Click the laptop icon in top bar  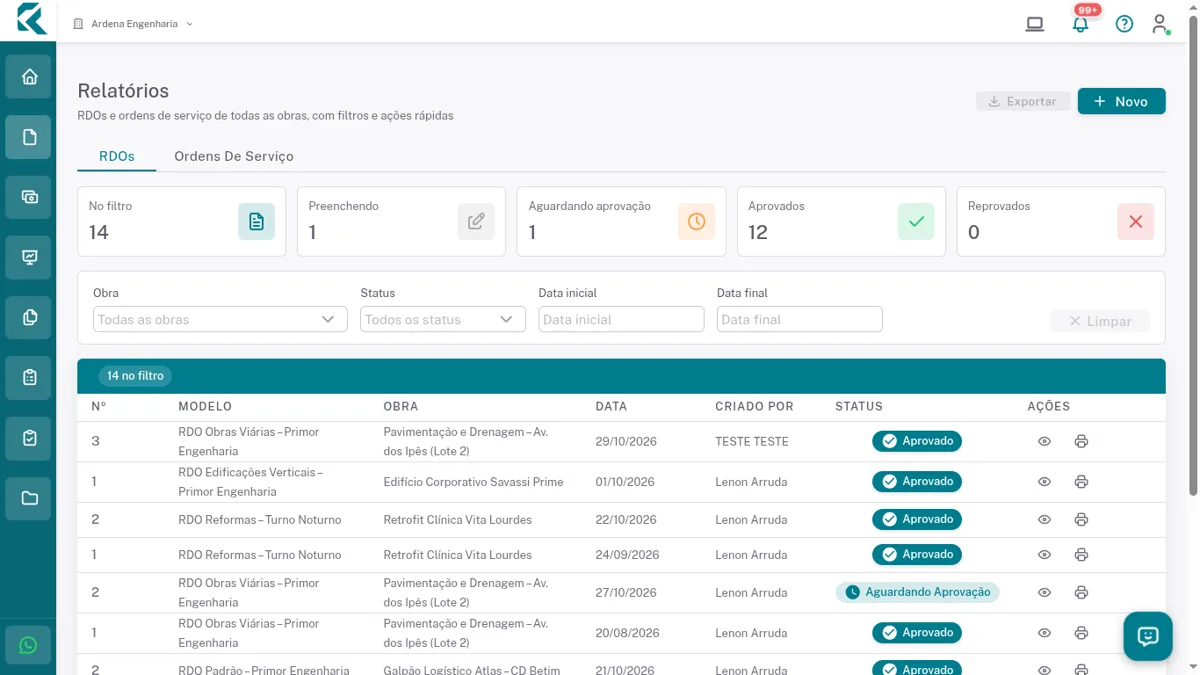point(1035,24)
